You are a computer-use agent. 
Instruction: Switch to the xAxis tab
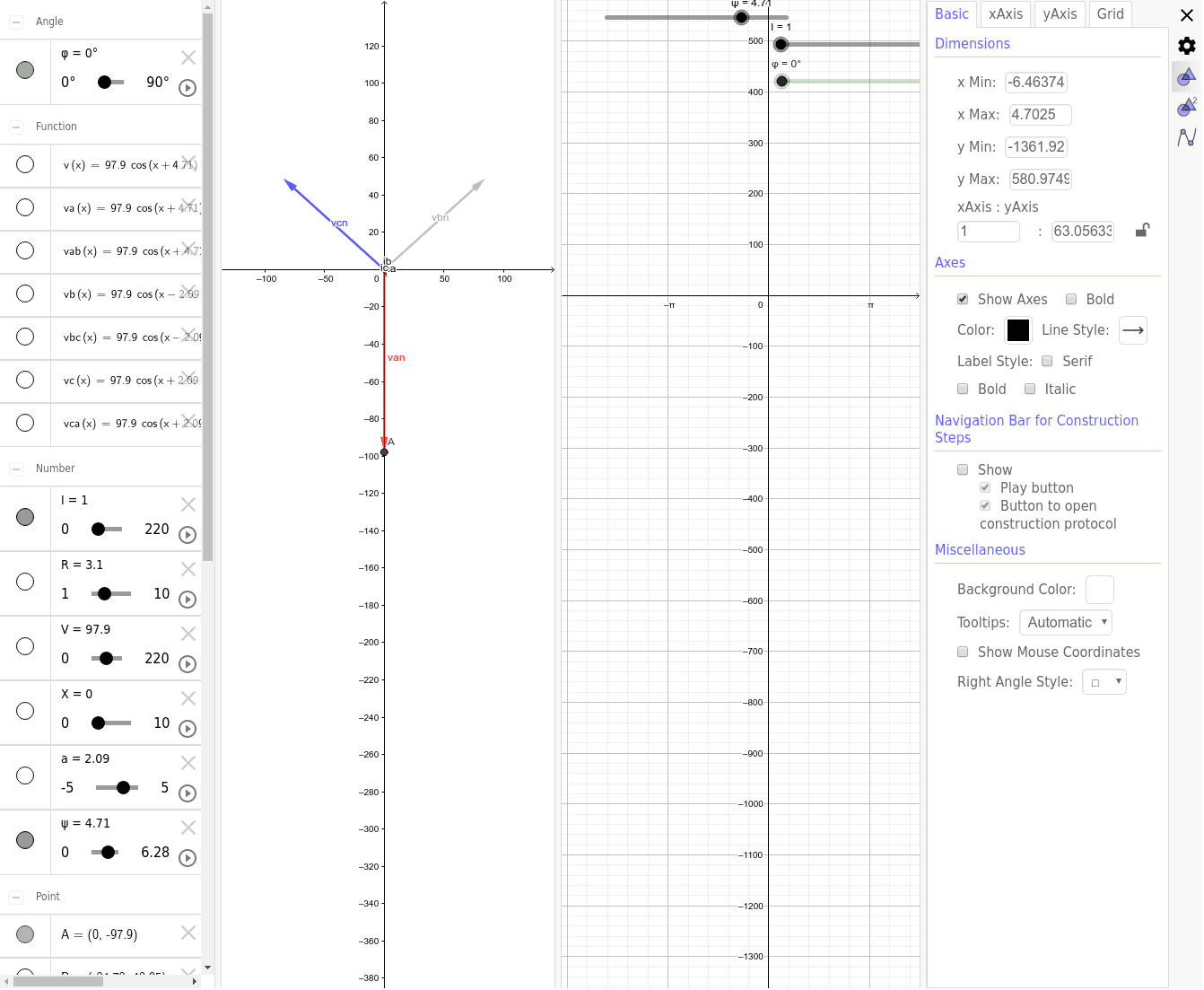pyautogui.click(x=1005, y=13)
